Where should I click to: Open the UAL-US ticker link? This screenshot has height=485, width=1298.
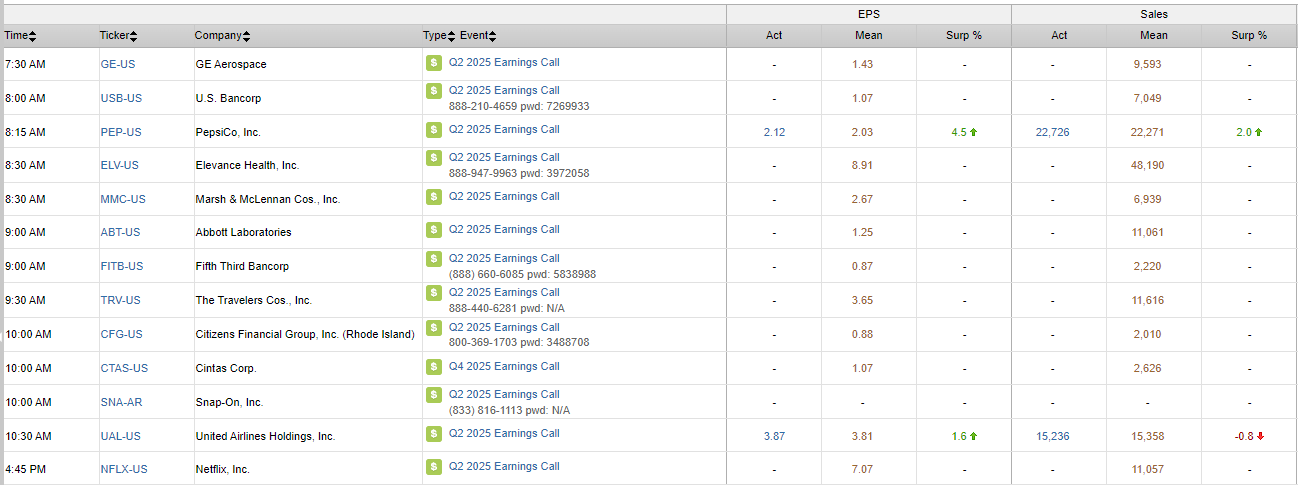(x=121, y=437)
